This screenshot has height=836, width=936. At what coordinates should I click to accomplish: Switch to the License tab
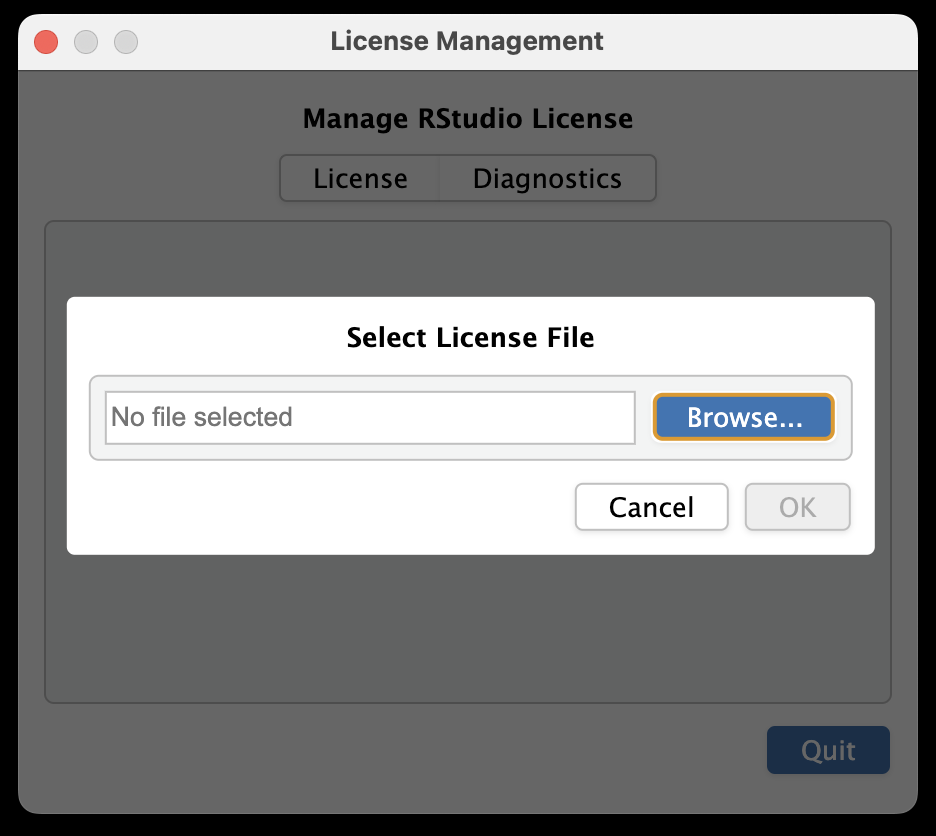pos(360,178)
